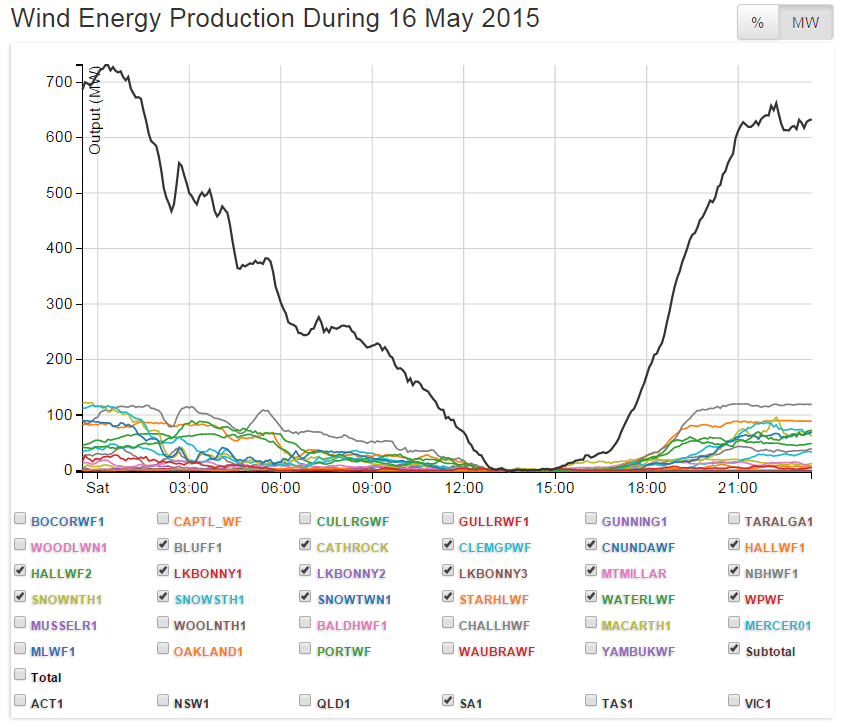Check the TAS1 region checkbox

pos(592,701)
